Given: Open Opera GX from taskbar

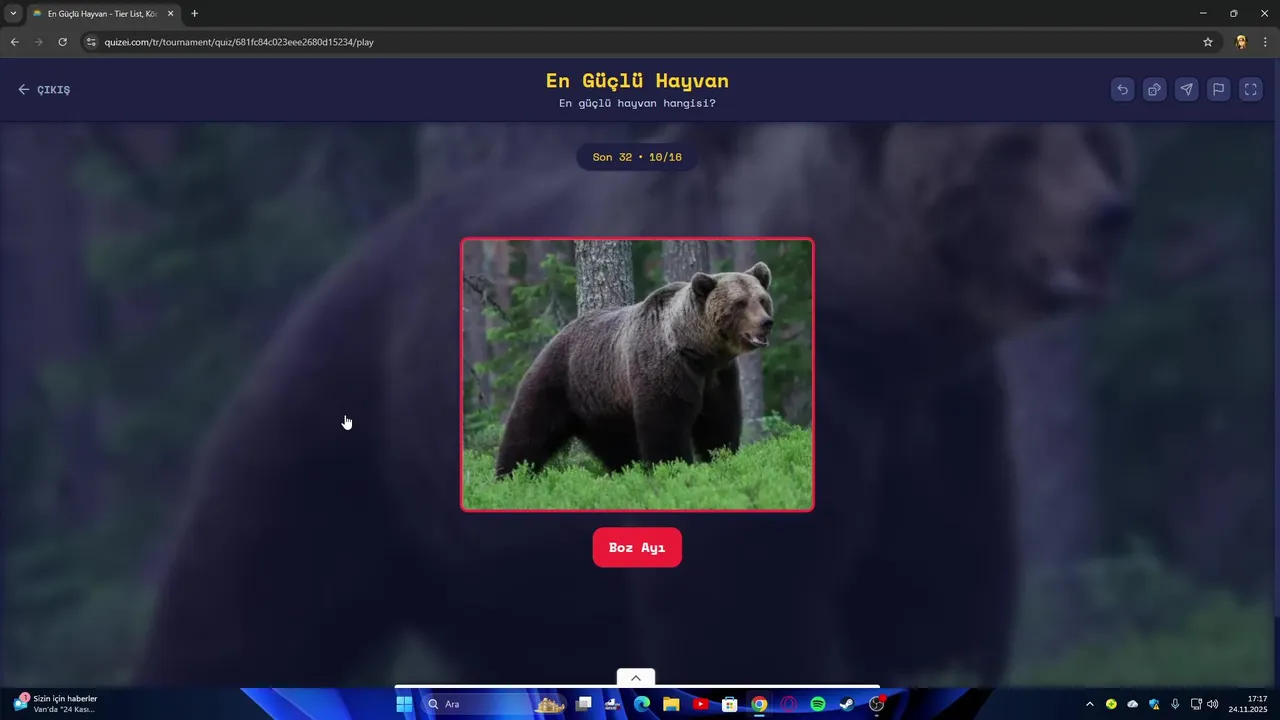Looking at the screenshot, I should [x=788, y=704].
